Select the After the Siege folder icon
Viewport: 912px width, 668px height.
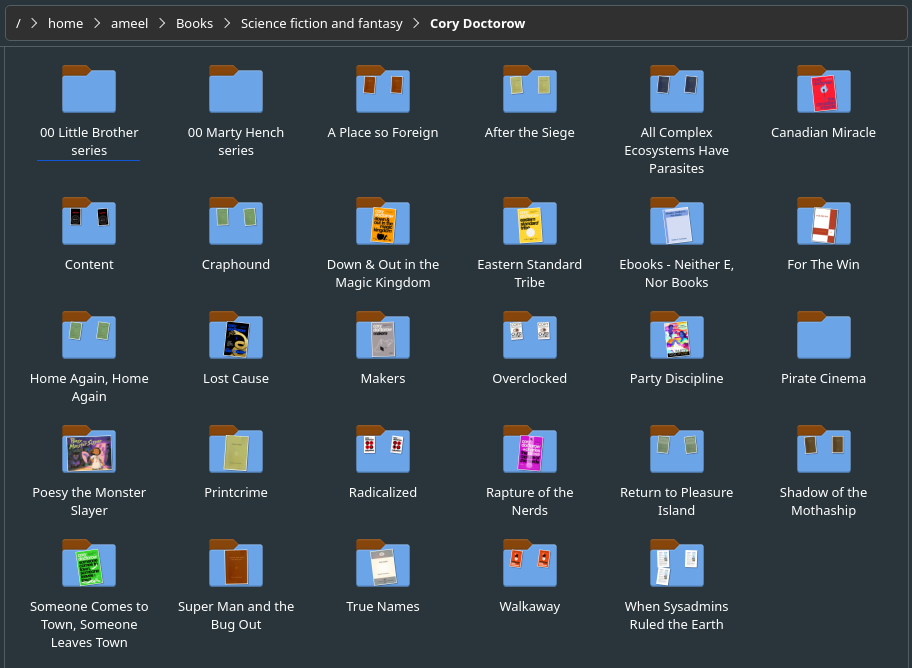pyautogui.click(x=530, y=89)
